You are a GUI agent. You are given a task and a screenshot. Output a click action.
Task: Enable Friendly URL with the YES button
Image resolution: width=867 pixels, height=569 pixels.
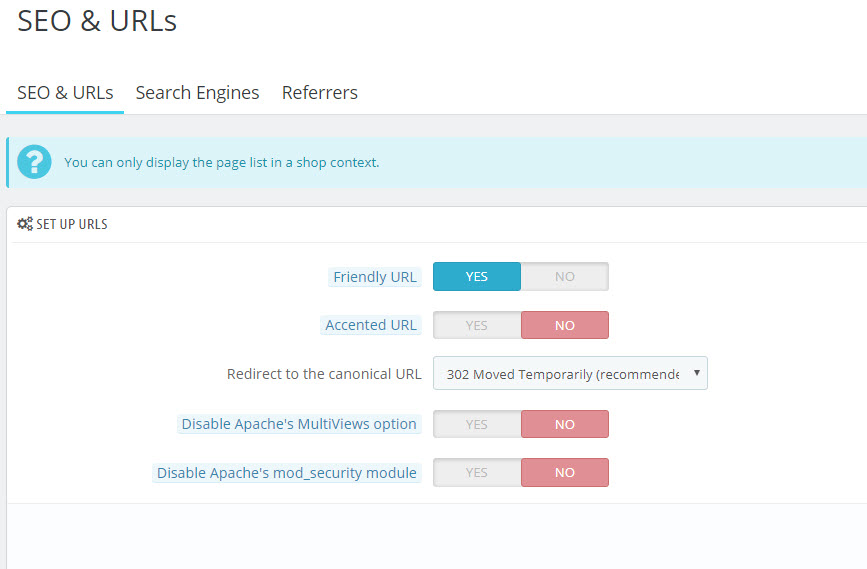(x=477, y=276)
